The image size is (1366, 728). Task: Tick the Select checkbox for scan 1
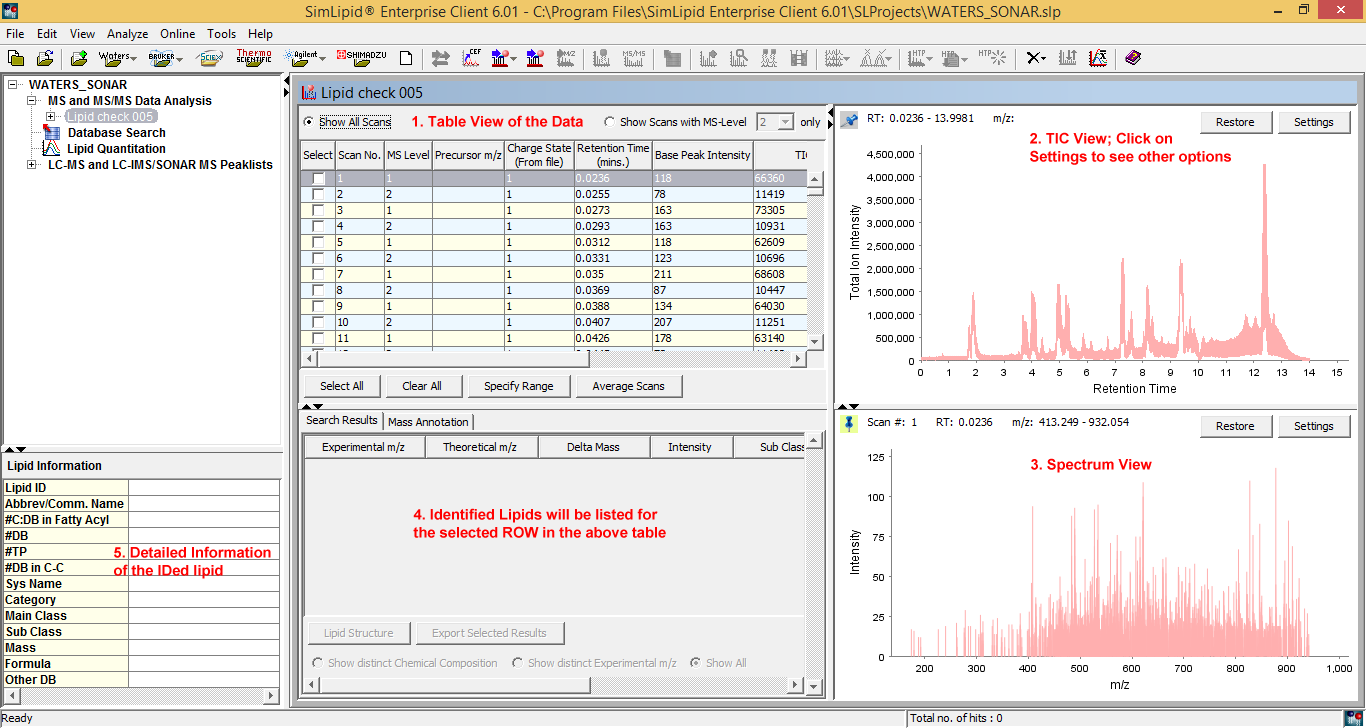coord(318,178)
